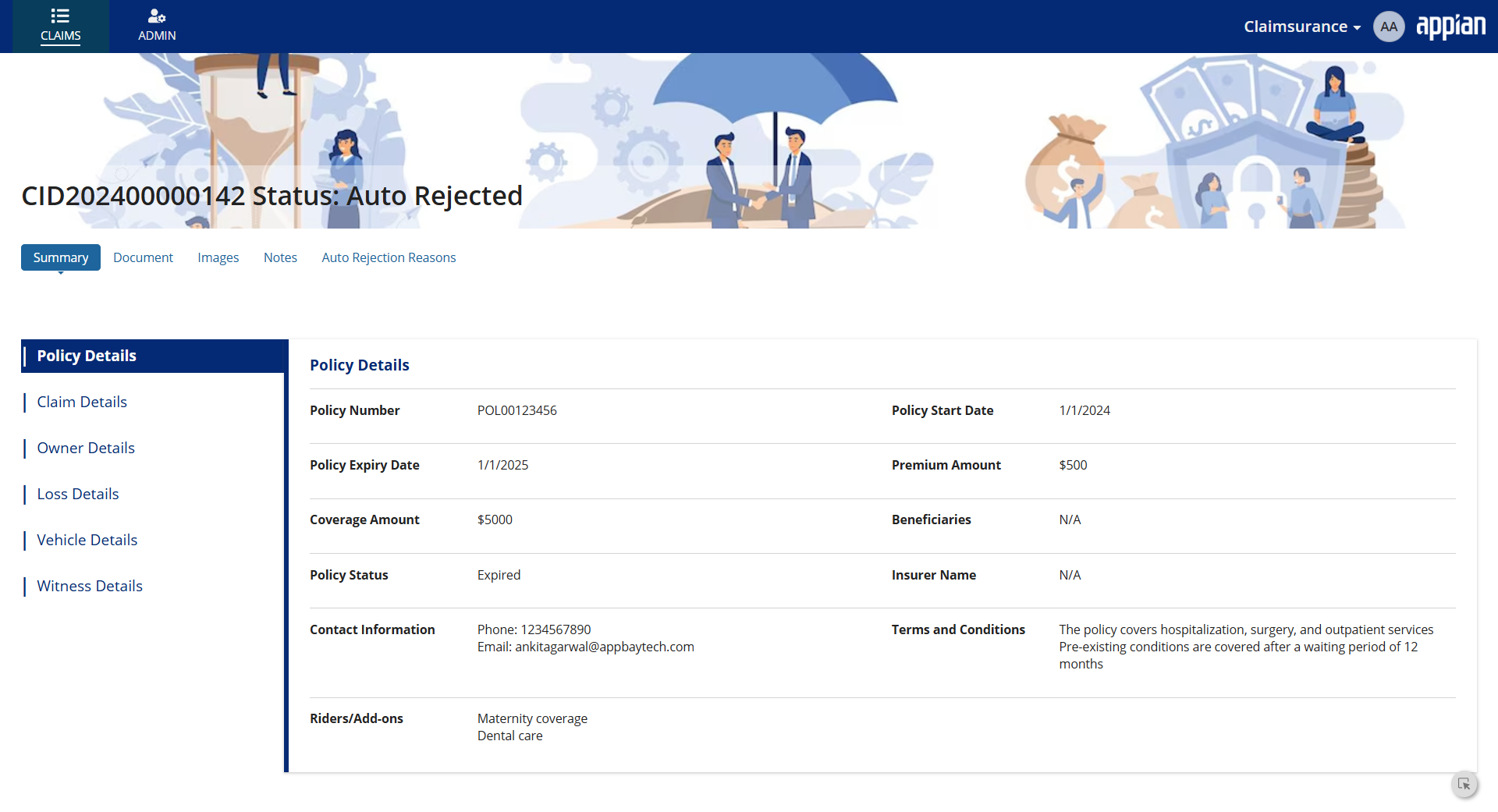Click the $5000 coverage amount
Screen dimensions: 1498x812
(x=495, y=519)
